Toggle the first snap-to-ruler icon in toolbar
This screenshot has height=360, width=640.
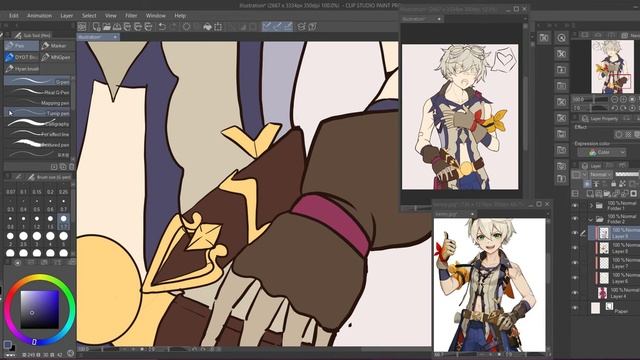(267, 27)
